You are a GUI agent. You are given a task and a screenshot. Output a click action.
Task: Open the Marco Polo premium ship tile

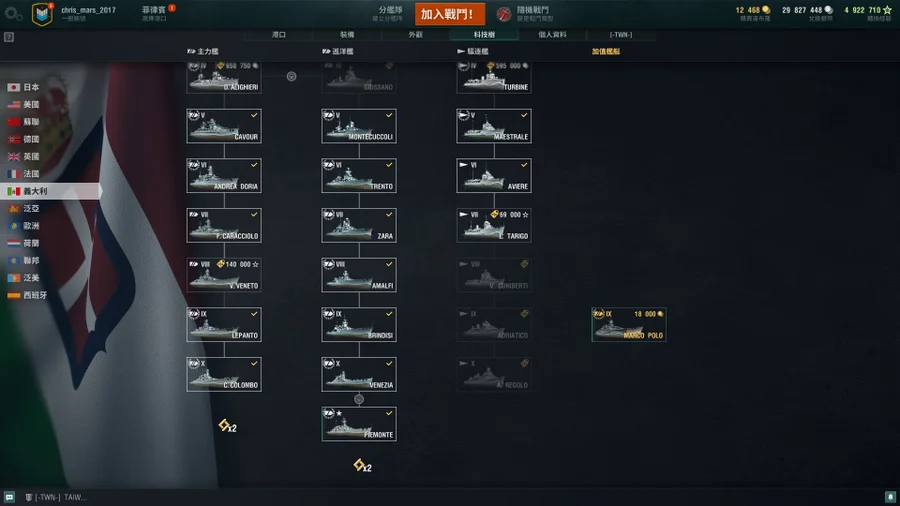click(629, 324)
